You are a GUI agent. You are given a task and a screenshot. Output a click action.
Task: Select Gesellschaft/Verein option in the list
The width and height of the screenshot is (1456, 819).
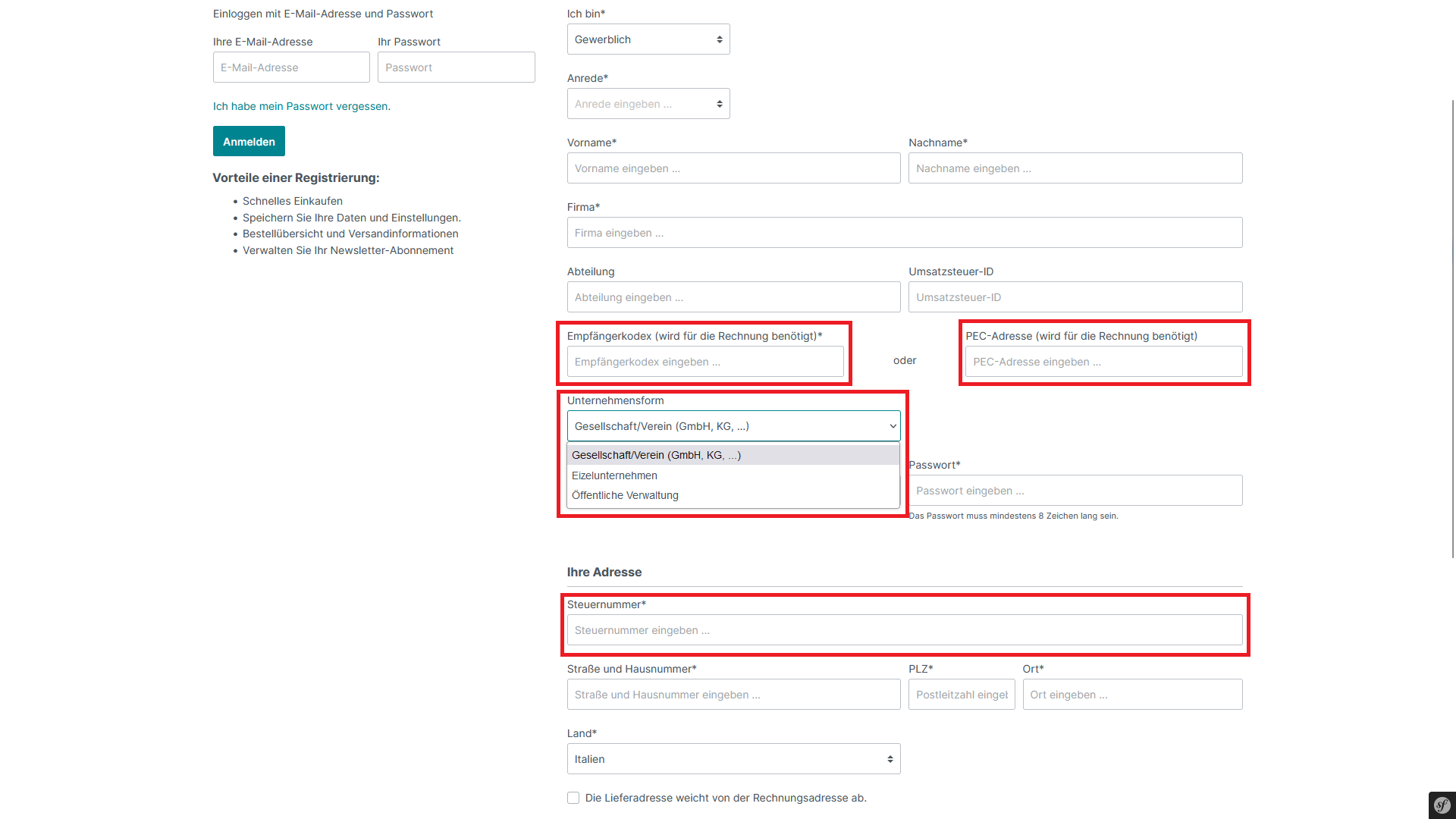pyautogui.click(x=733, y=455)
